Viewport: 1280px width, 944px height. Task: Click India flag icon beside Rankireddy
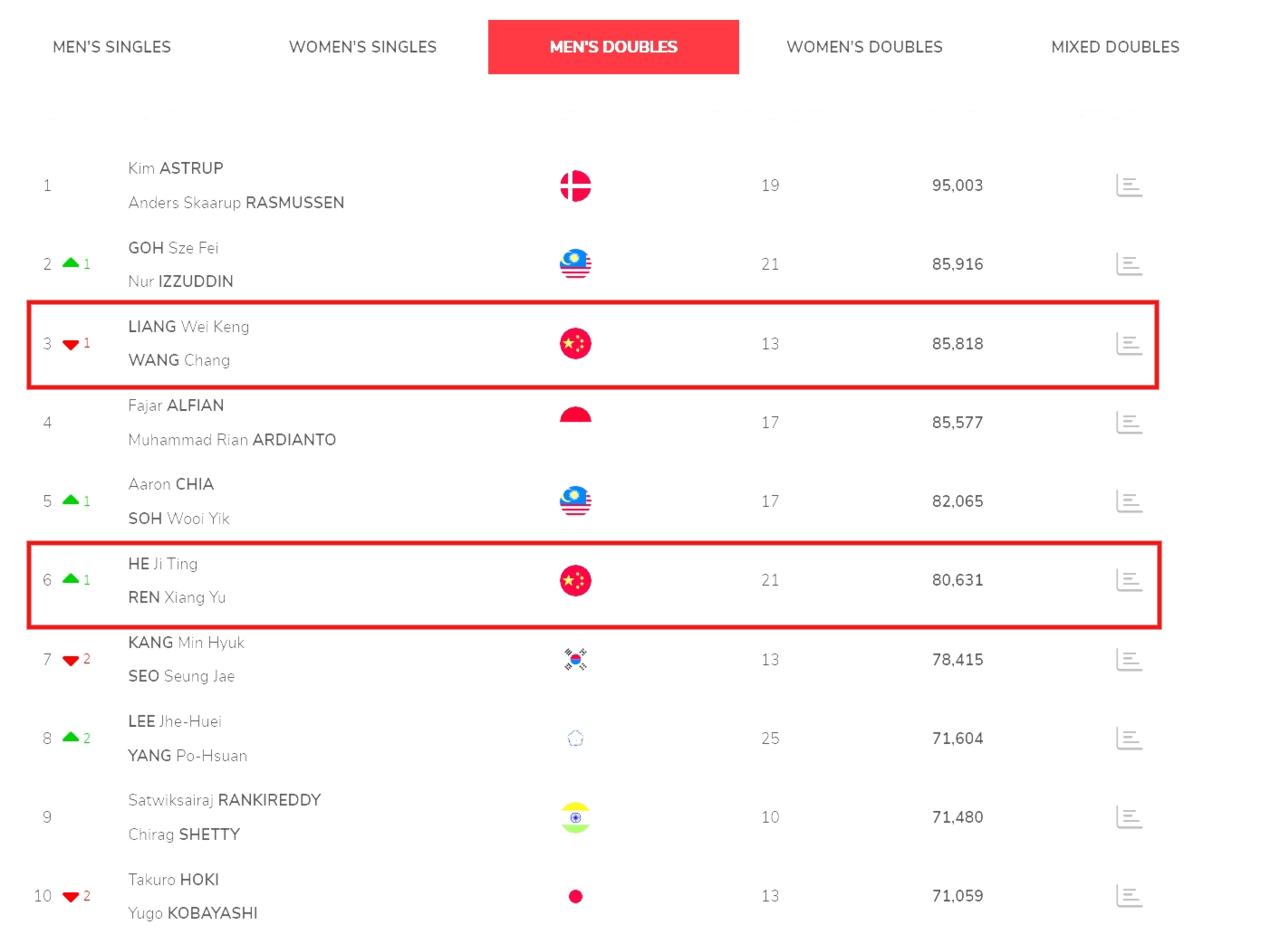tap(575, 817)
